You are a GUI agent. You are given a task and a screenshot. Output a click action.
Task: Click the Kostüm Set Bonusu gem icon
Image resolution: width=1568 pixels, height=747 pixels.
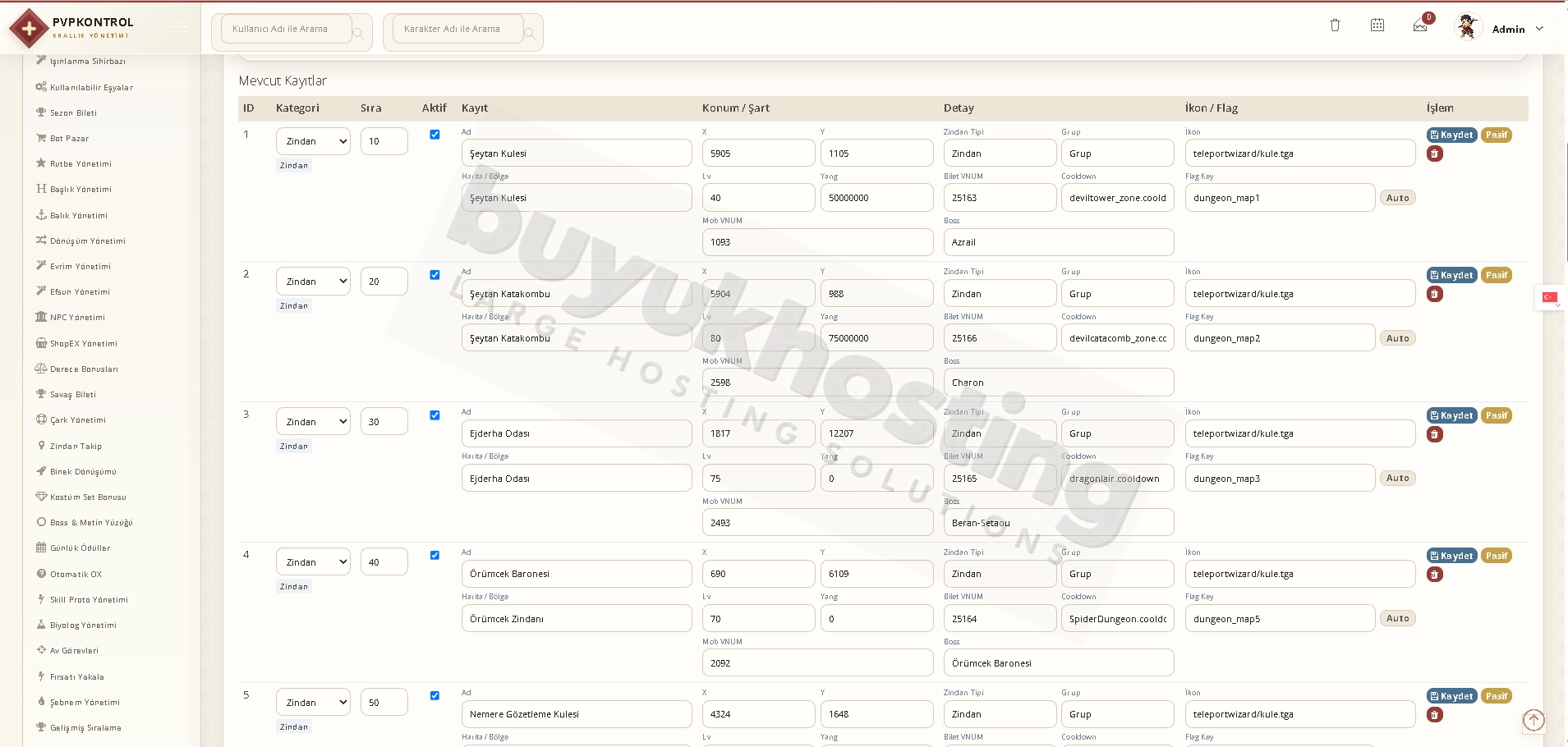(41, 497)
